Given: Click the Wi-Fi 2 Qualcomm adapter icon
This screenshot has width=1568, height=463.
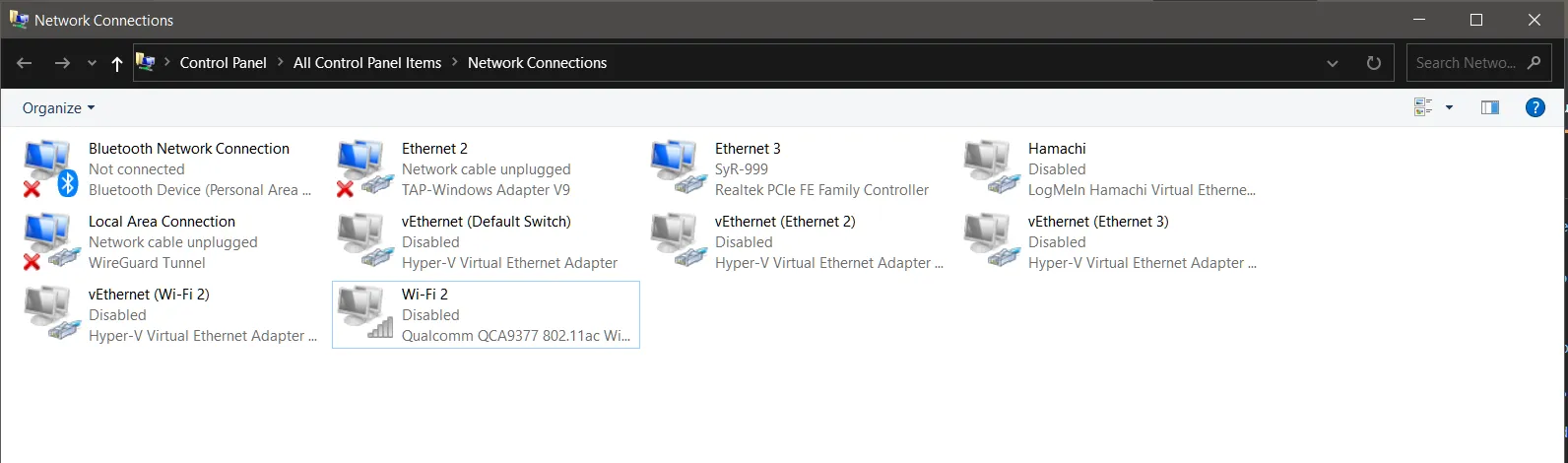Looking at the screenshot, I should 362,314.
